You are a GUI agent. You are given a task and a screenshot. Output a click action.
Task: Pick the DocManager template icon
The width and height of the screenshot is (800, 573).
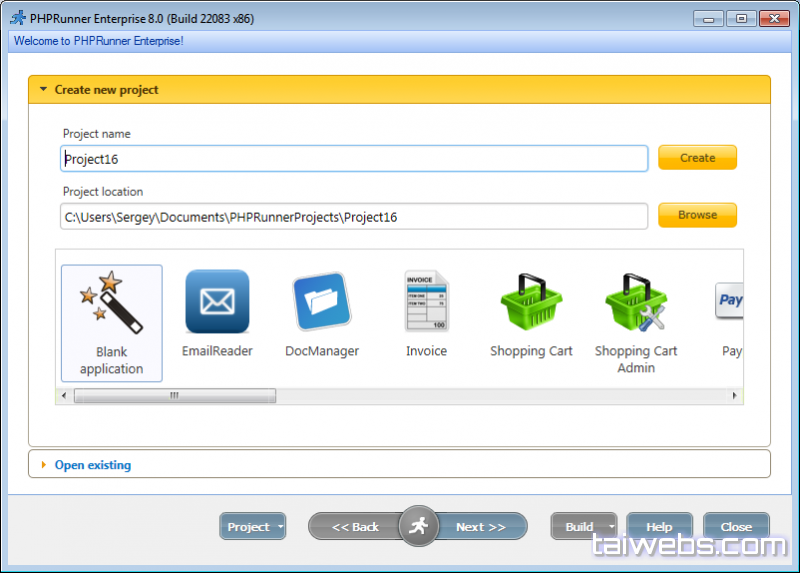coord(322,302)
